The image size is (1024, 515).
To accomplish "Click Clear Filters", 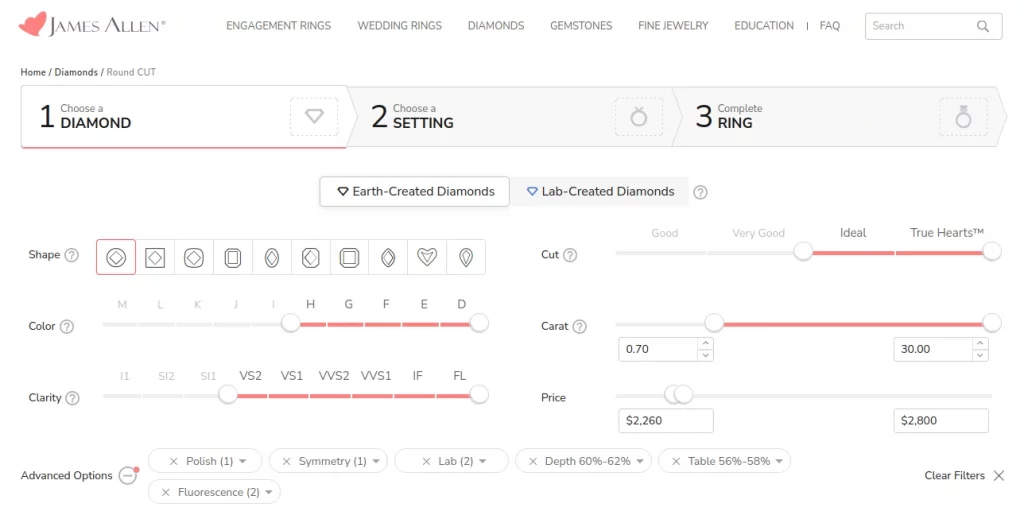I will [964, 476].
